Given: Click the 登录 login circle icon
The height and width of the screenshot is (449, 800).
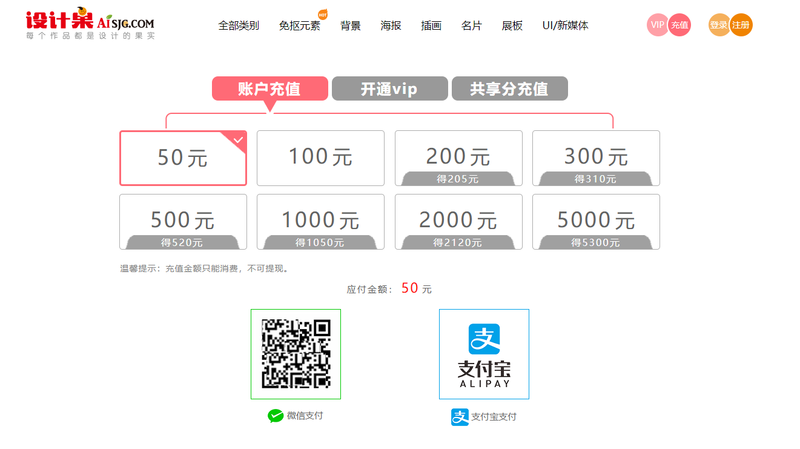Looking at the screenshot, I should tap(719, 25).
